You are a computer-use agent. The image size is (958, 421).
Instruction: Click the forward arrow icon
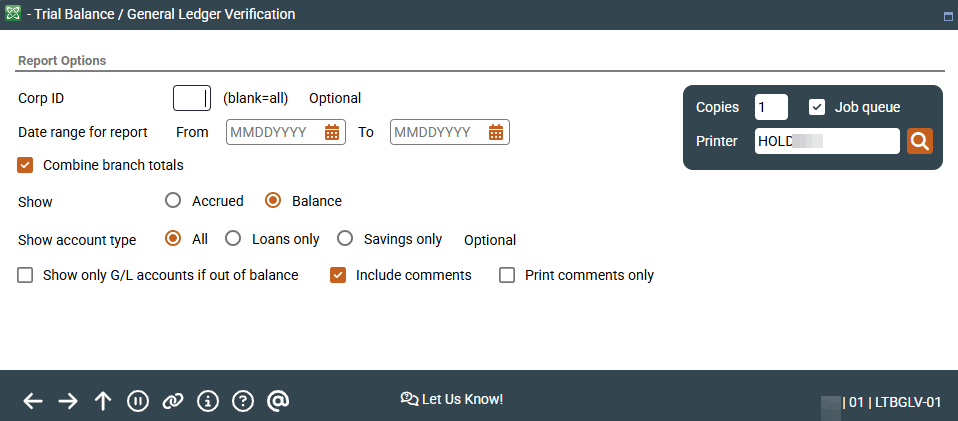click(x=68, y=401)
